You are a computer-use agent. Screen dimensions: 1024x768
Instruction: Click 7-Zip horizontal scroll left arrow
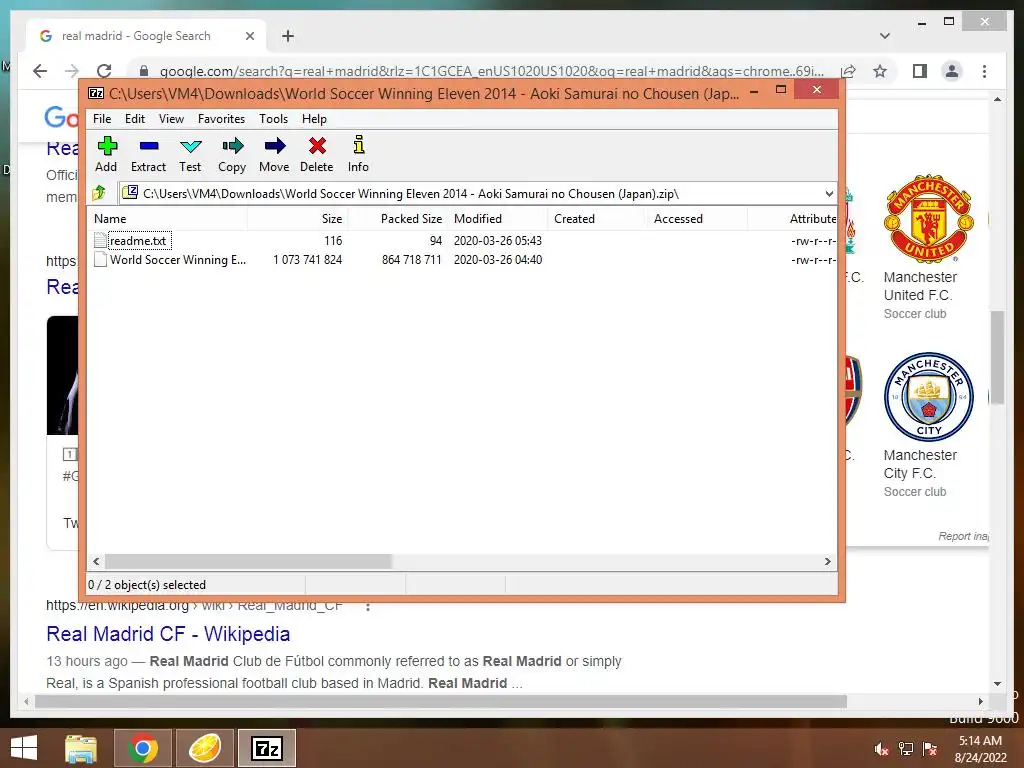click(97, 561)
